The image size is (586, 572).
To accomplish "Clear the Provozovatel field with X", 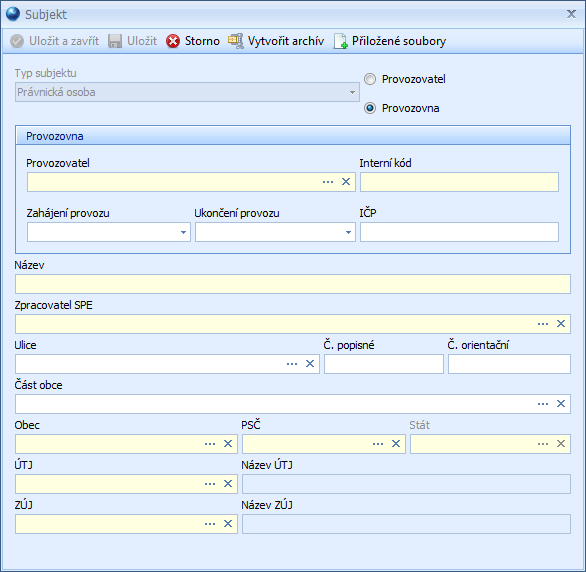I will [346, 182].
